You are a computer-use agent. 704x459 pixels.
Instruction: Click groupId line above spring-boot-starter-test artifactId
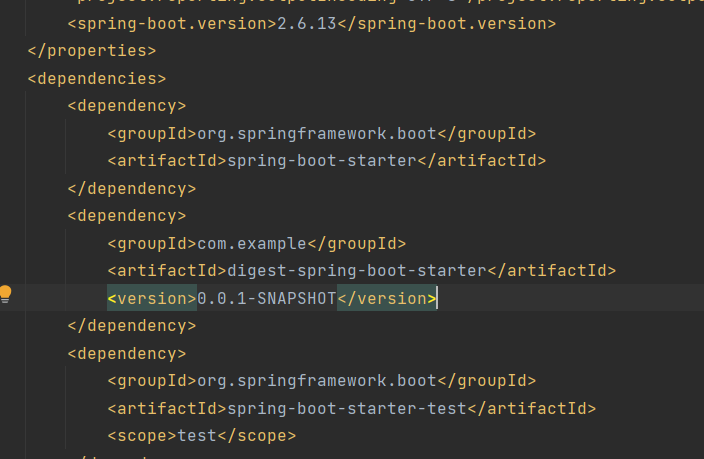tap(322, 381)
